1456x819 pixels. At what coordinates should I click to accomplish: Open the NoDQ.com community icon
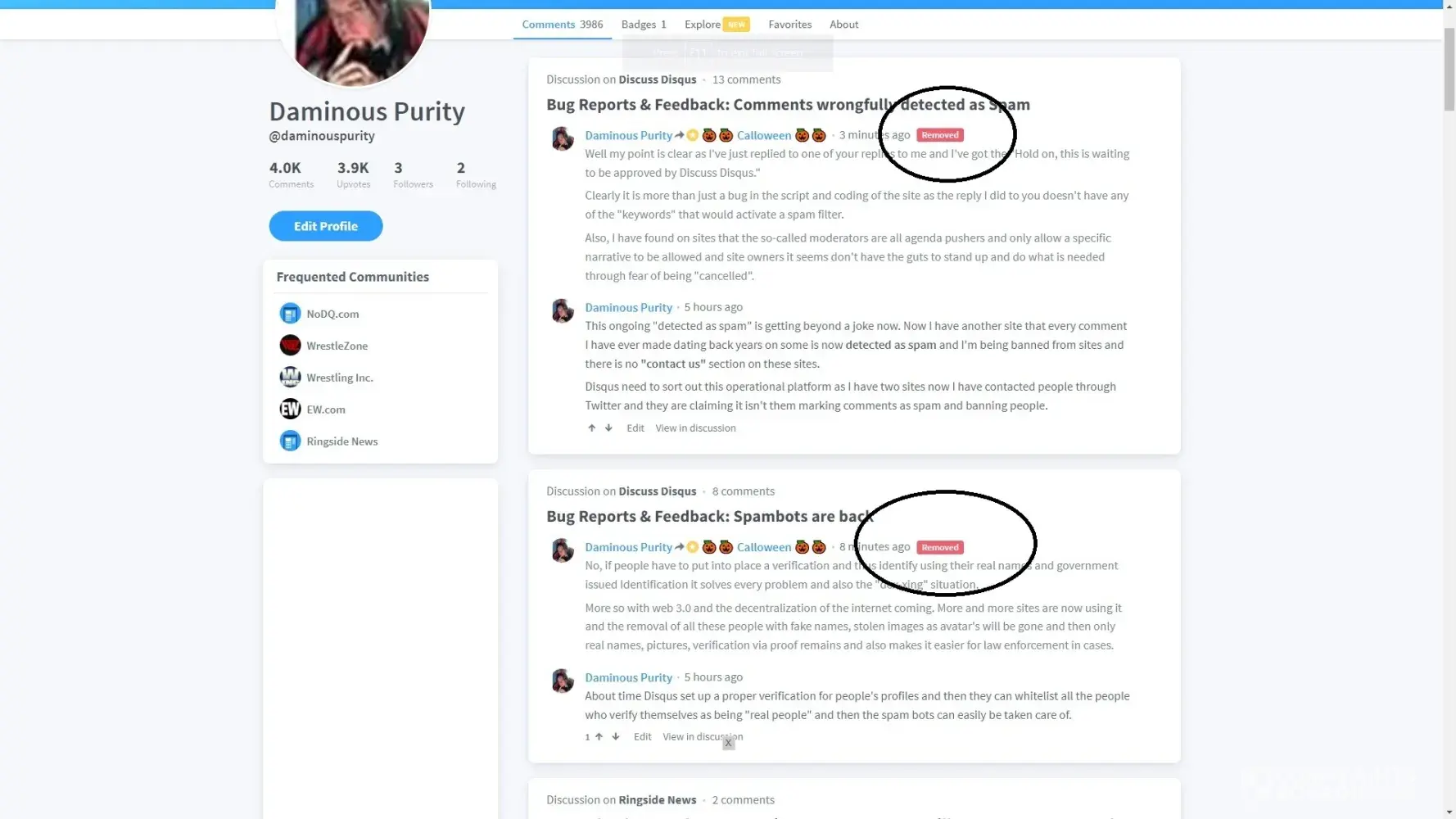(x=290, y=314)
